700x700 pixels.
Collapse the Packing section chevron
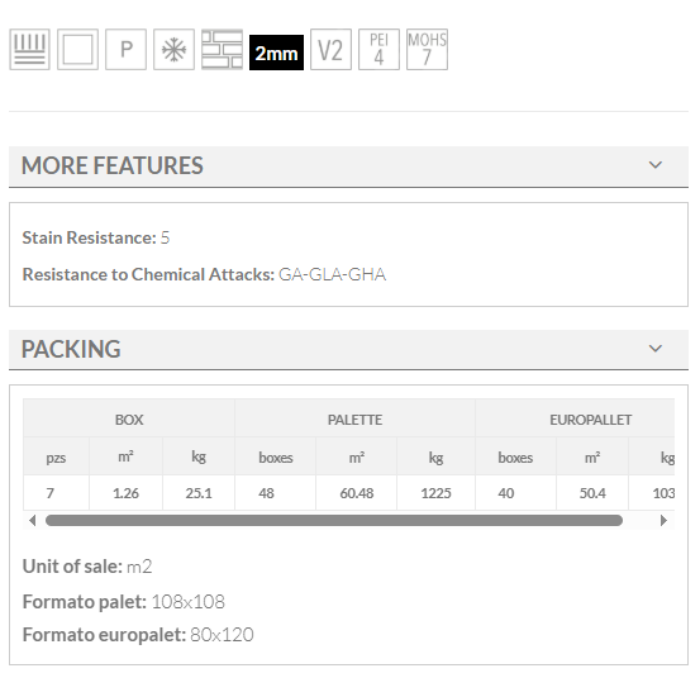click(655, 349)
